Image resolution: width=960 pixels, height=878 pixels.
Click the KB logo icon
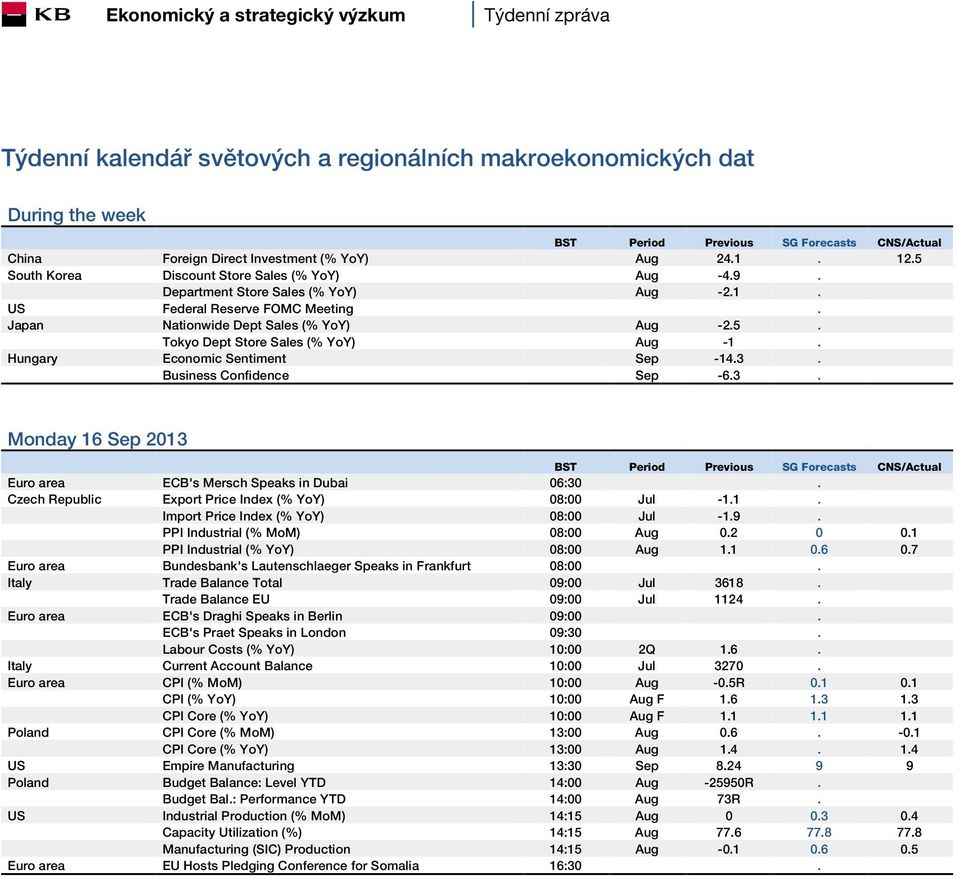[x=13, y=14]
